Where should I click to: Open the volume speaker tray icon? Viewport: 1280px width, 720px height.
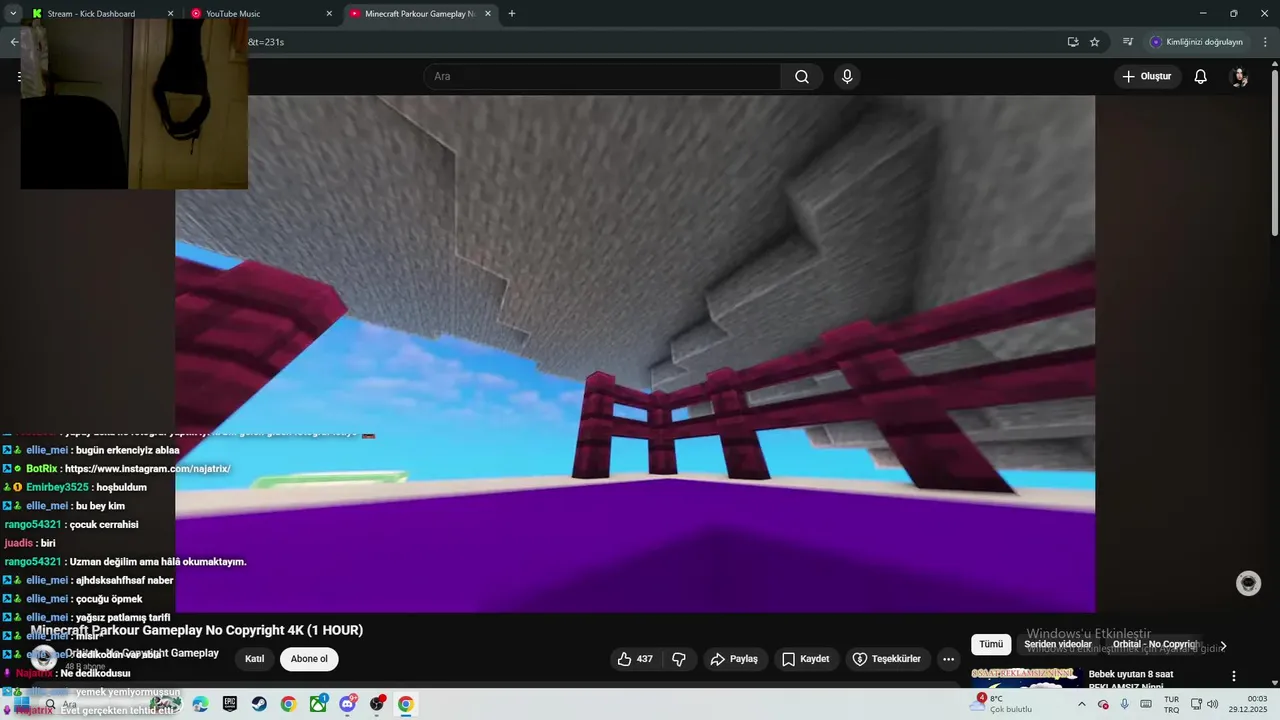[x=1213, y=704]
